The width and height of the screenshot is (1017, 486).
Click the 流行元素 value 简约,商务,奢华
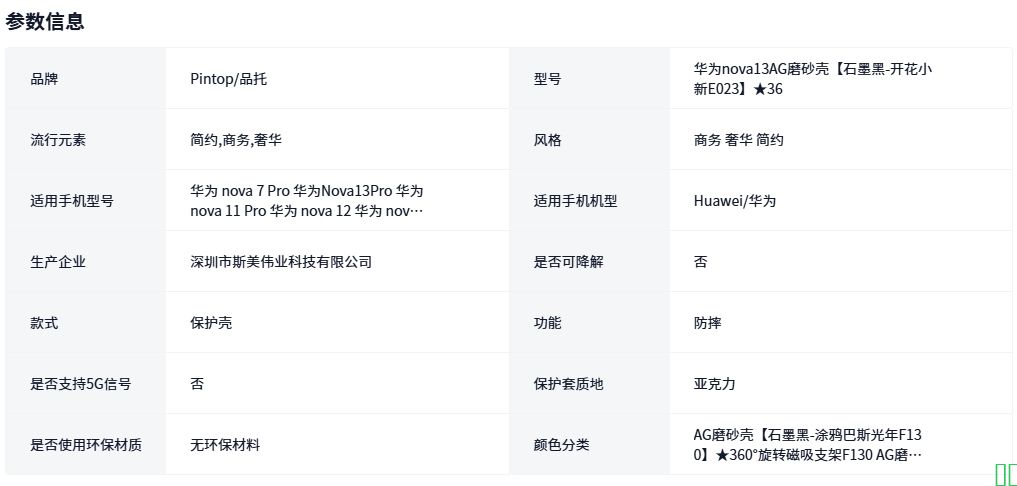tap(236, 140)
